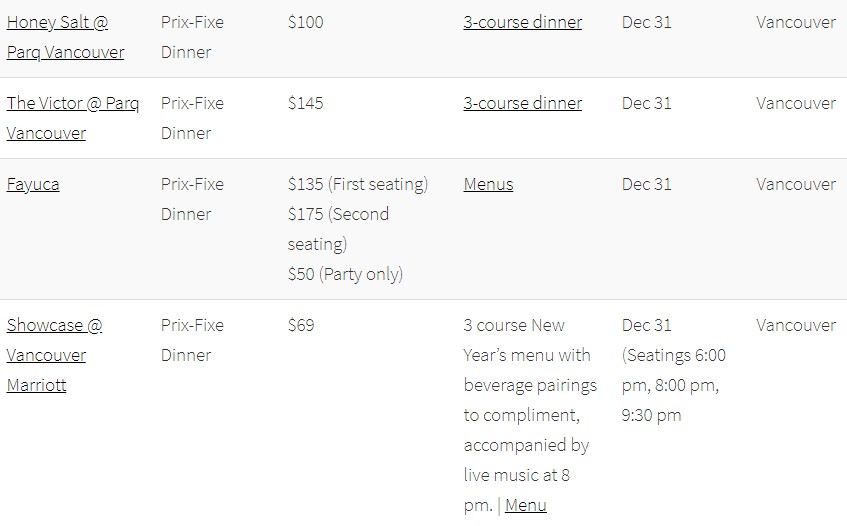Click the $69 price for Showcase

click(x=301, y=325)
